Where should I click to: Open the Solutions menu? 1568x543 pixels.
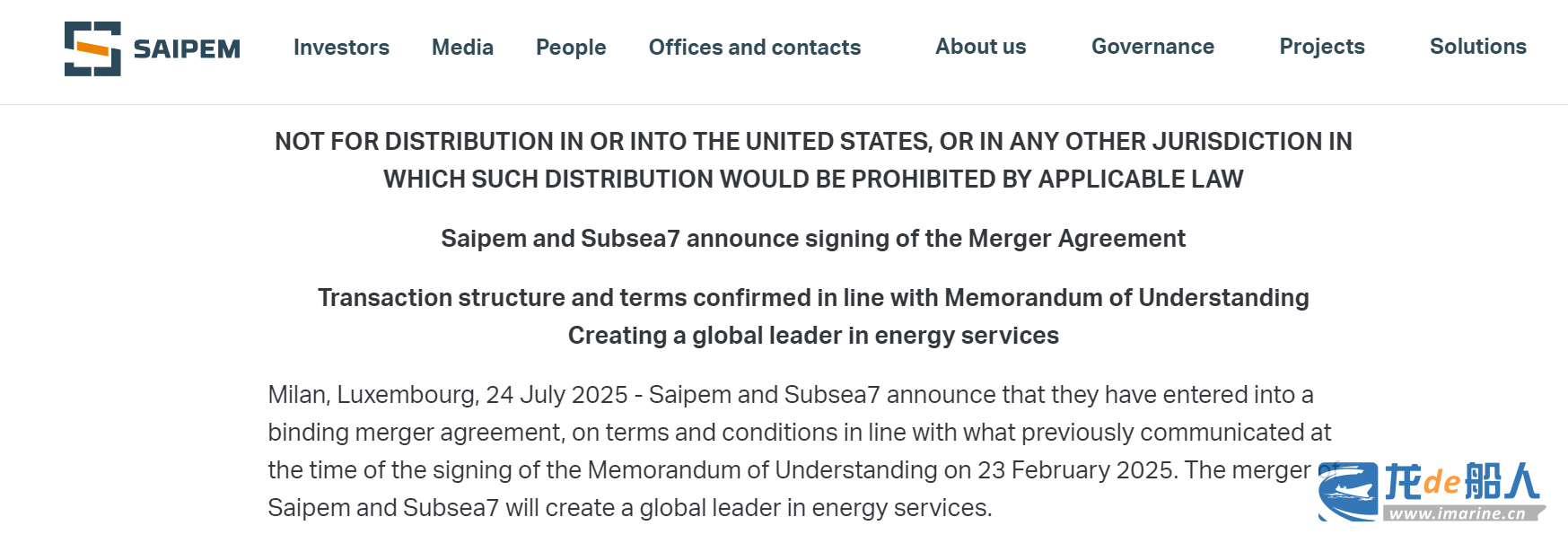(1477, 47)
